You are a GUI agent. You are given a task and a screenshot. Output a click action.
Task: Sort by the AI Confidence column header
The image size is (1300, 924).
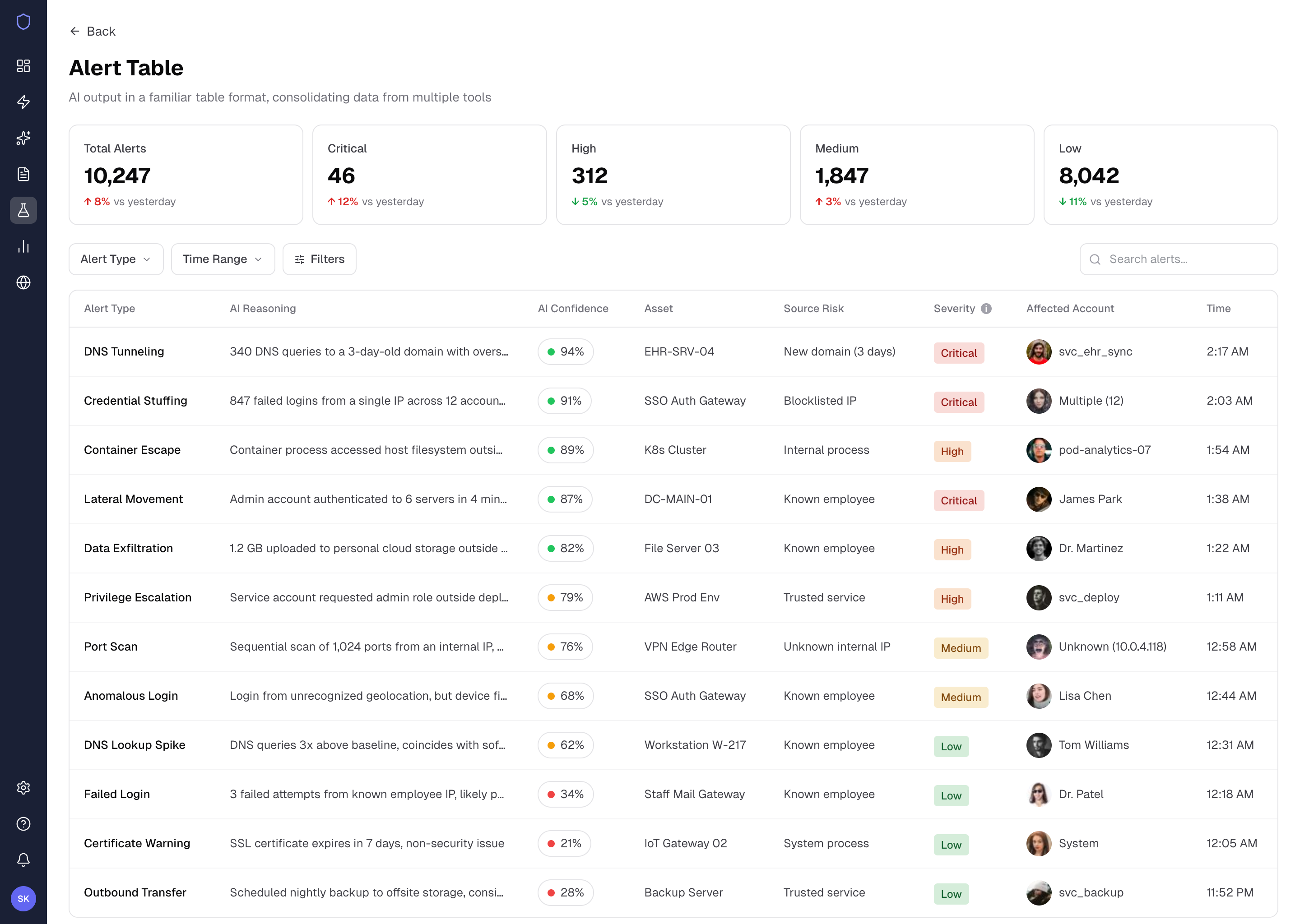click(x=573, y=309)
